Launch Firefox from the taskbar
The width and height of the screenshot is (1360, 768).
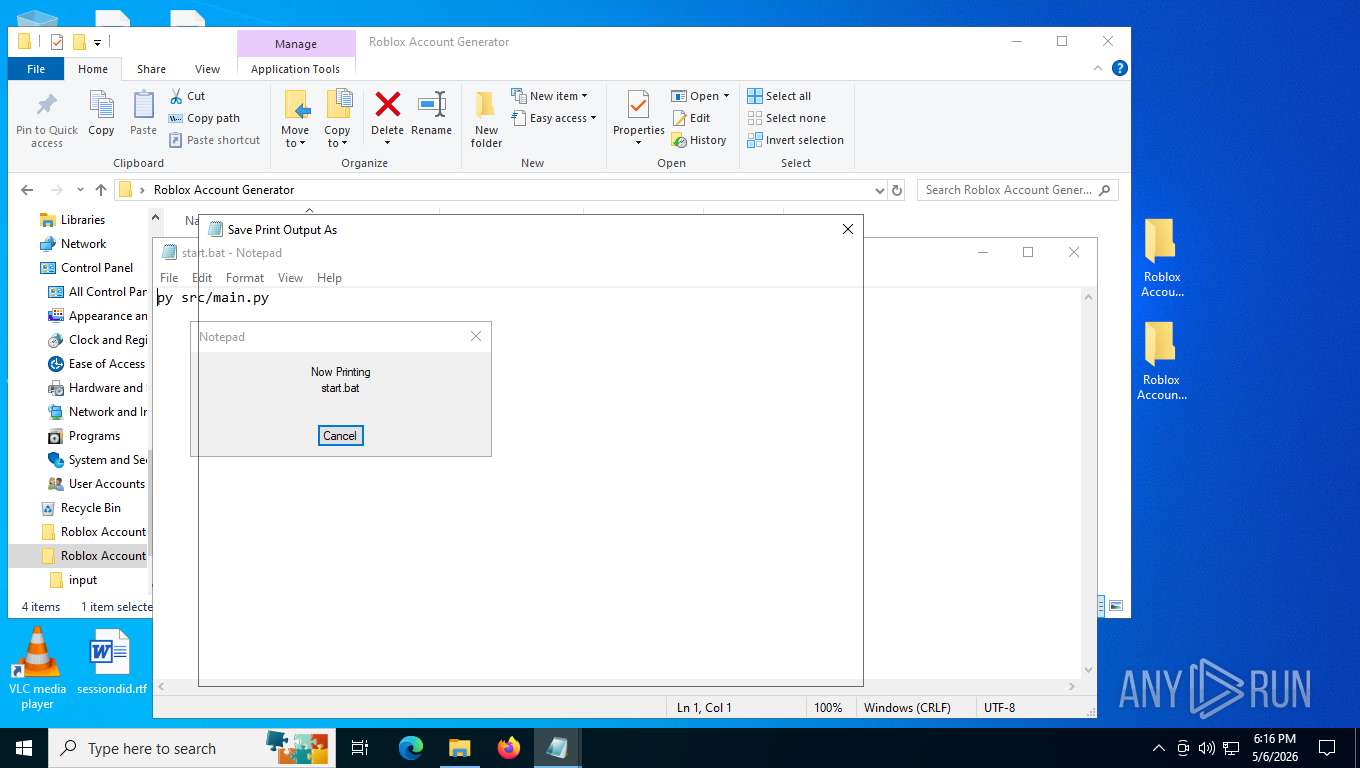coord(509,748)
